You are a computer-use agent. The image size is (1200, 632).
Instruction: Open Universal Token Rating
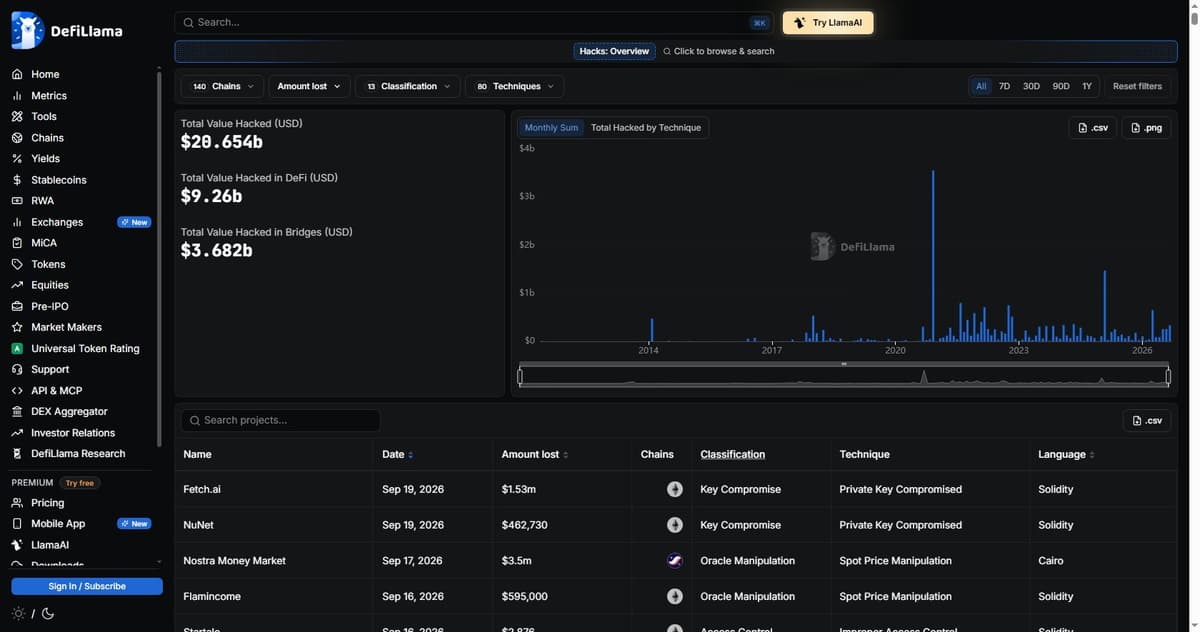85,349
